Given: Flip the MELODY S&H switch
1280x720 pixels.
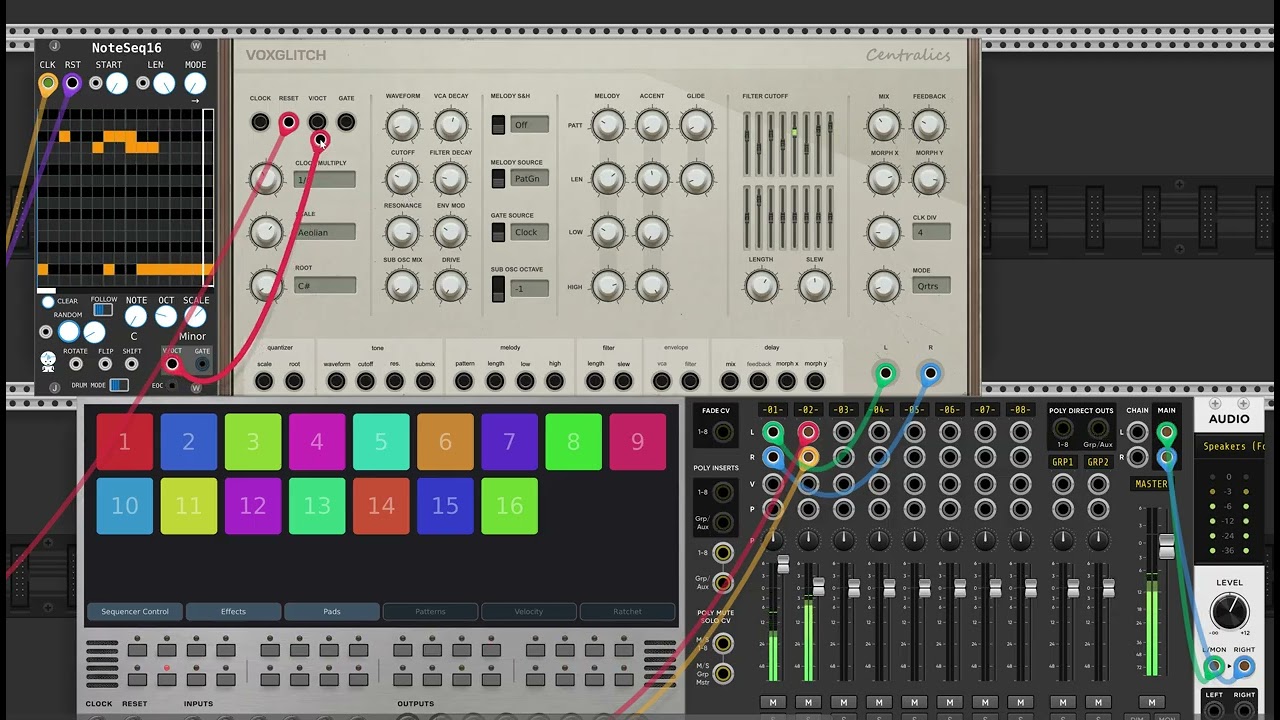Looking at the screenshot, I should tap(498, 125).
